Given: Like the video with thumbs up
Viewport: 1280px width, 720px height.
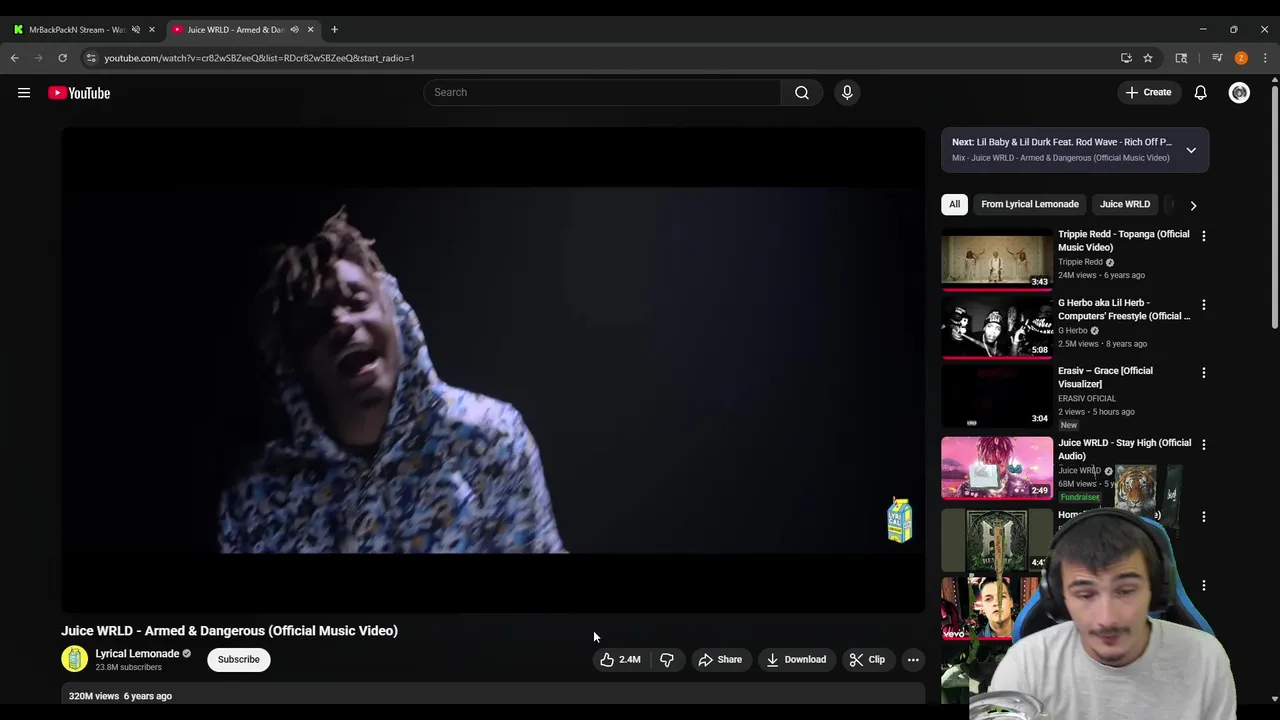Looking at the screenshot, I should tap(620, 659).
